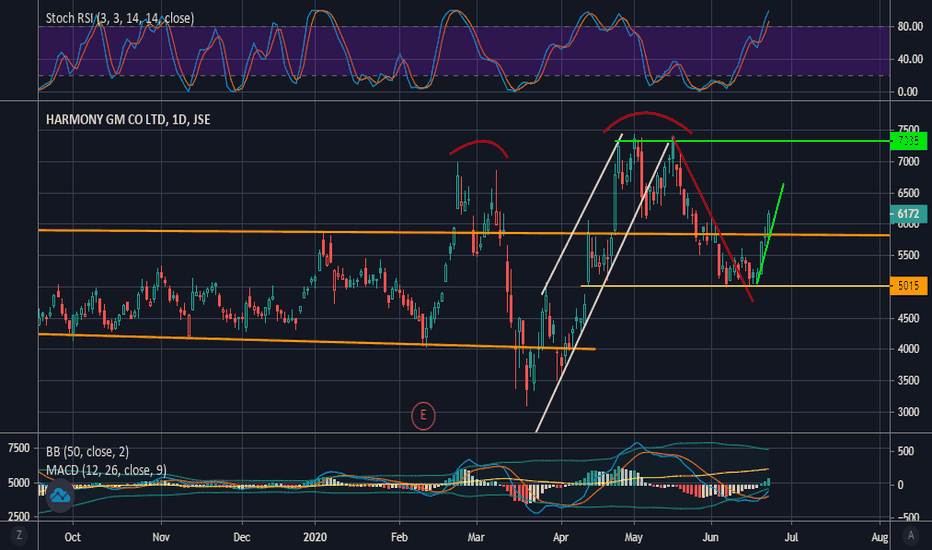This screenshot has width=932, height=550.
Task: Select the HARMONY GM CO LTD title
Action: click(x=128, y=120)
